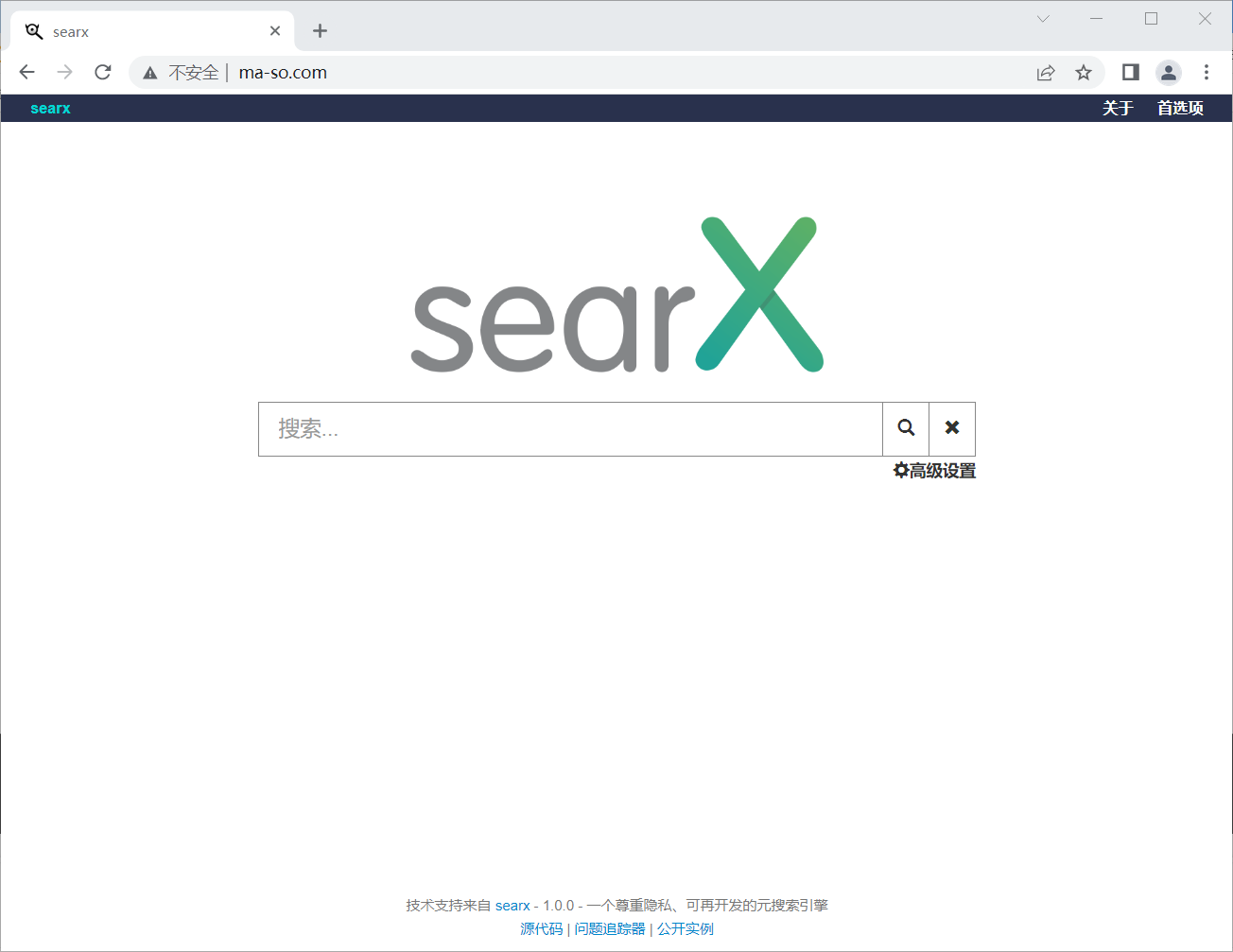Open the browser profile avatar

(x=1169, y=72)
